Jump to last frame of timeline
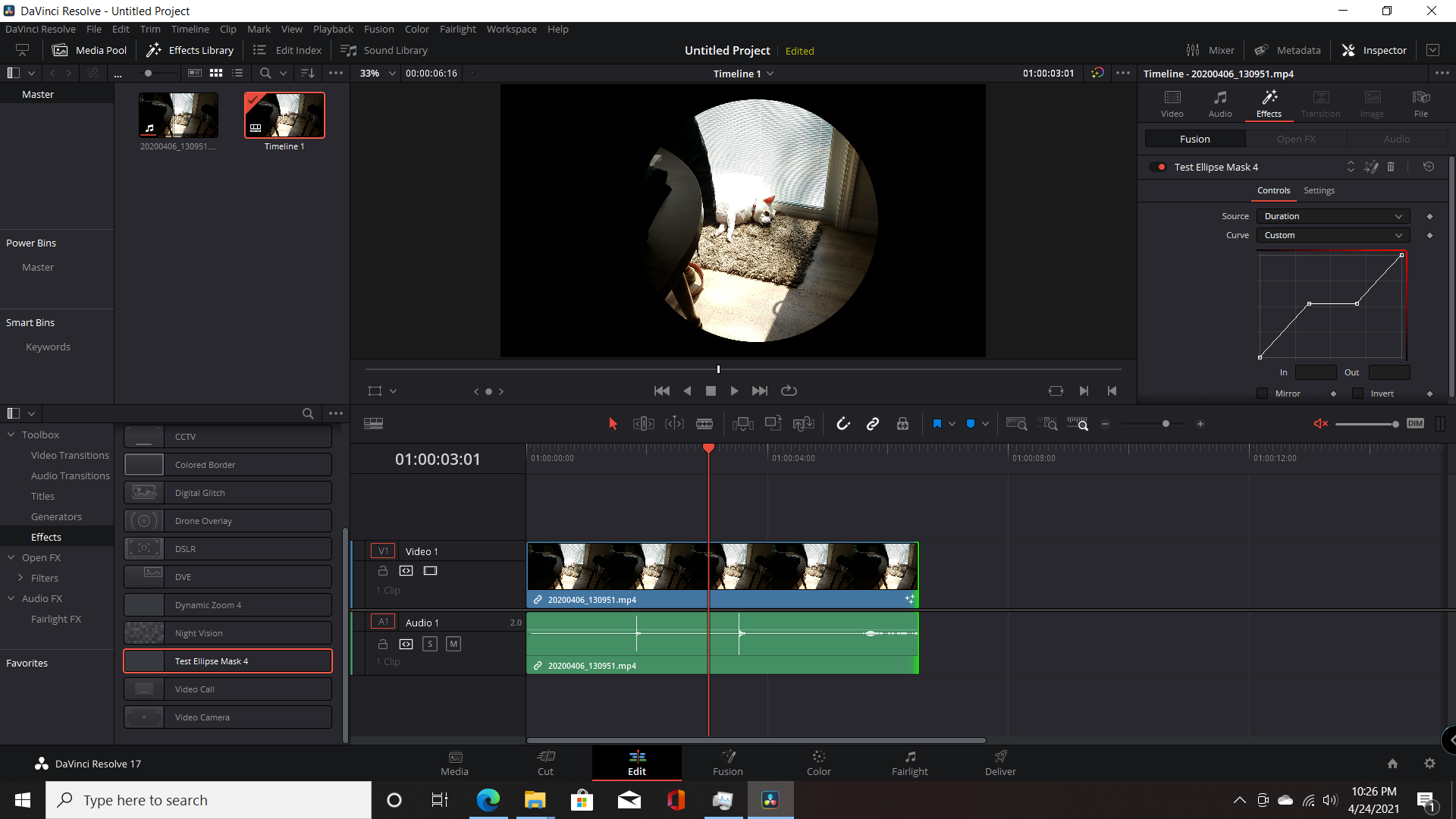This screenshot has width=1456, height=819. click(760, 391)
